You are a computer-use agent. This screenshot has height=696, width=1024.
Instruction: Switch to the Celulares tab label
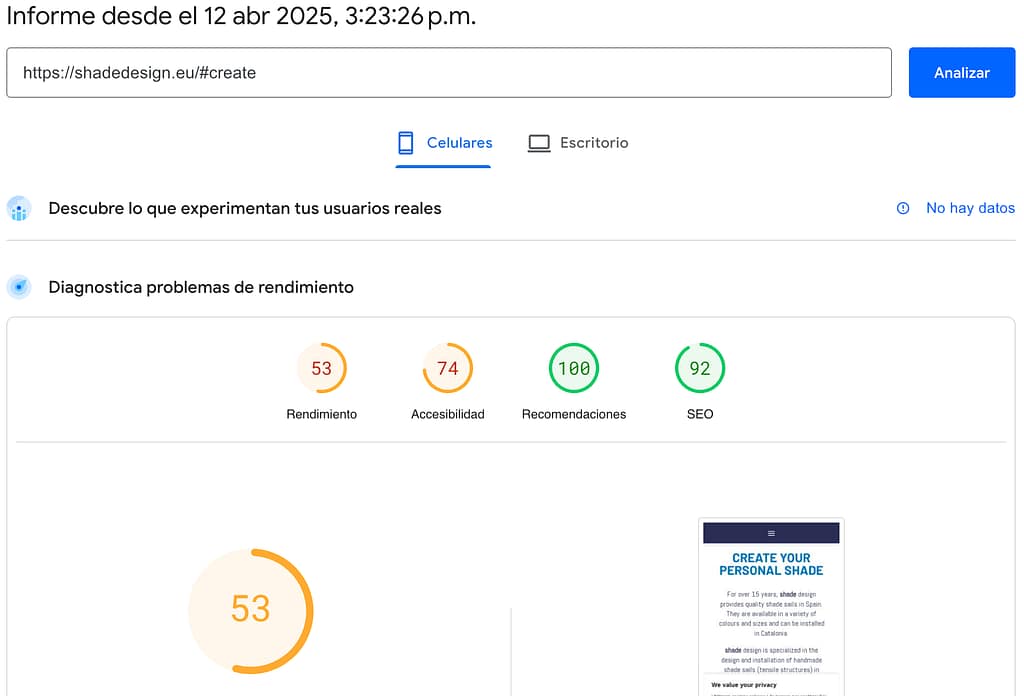point(459,143)
